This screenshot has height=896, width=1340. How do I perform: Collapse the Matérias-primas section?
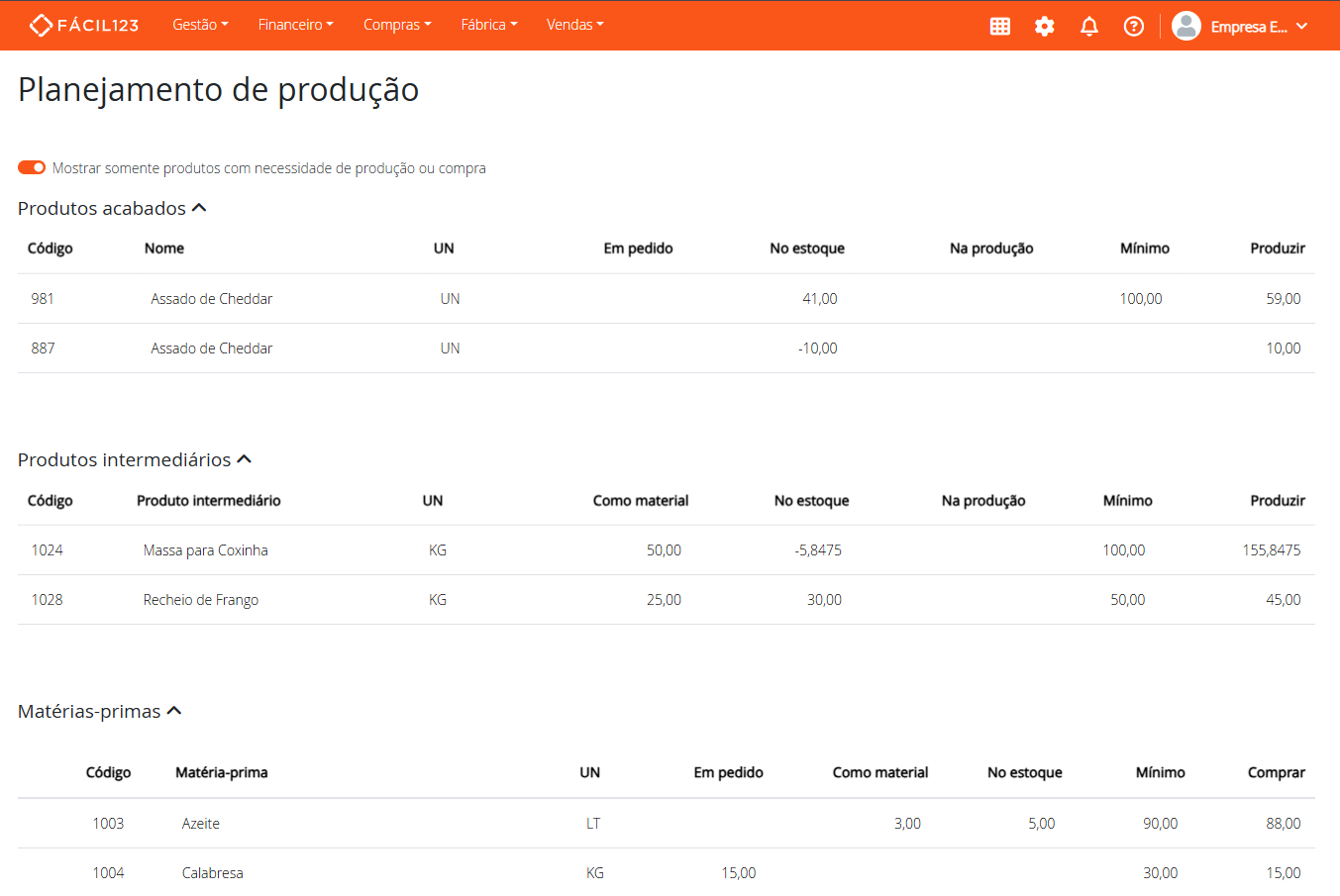(x=174, y=711)
